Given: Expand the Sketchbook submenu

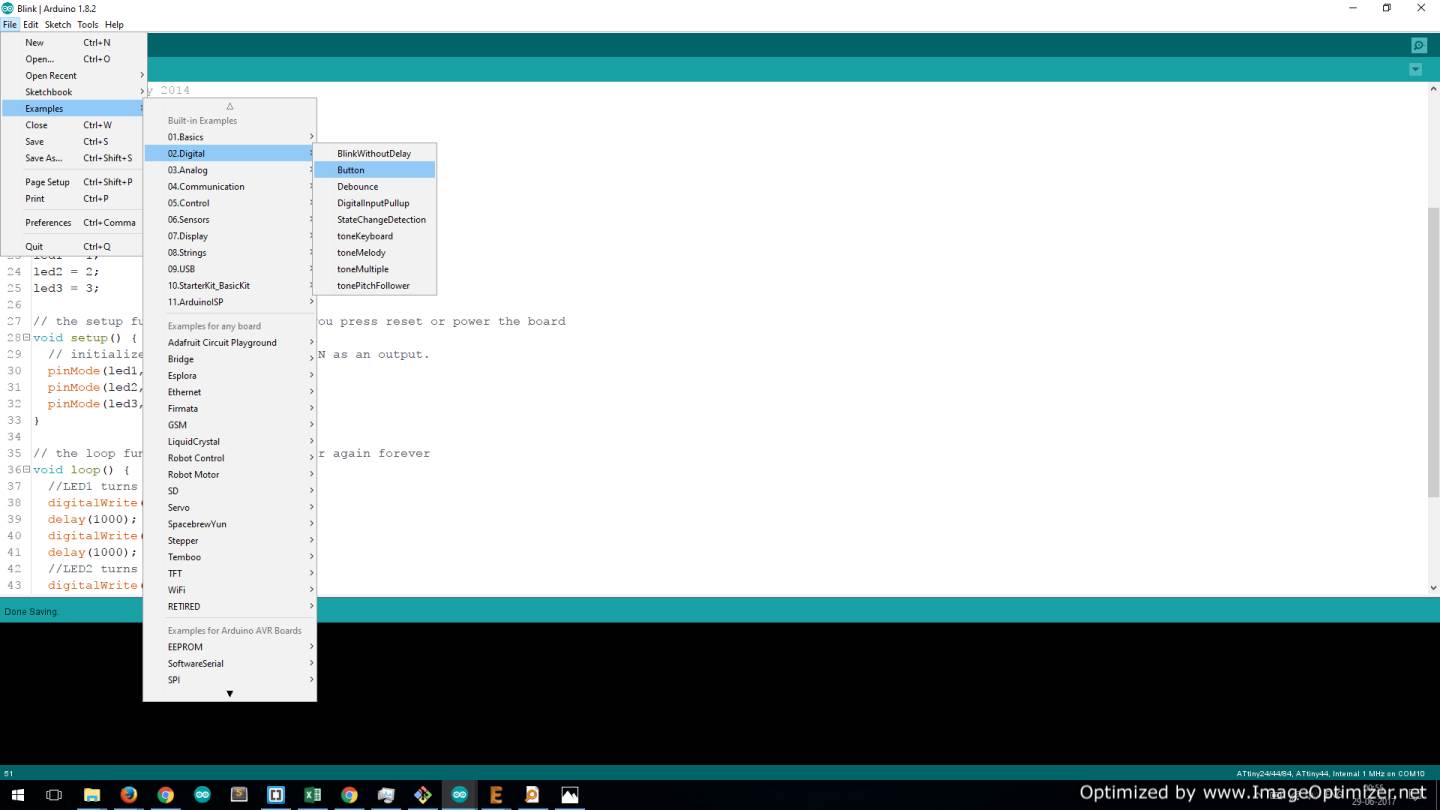Looking at the screenshot, I should 74,92.
